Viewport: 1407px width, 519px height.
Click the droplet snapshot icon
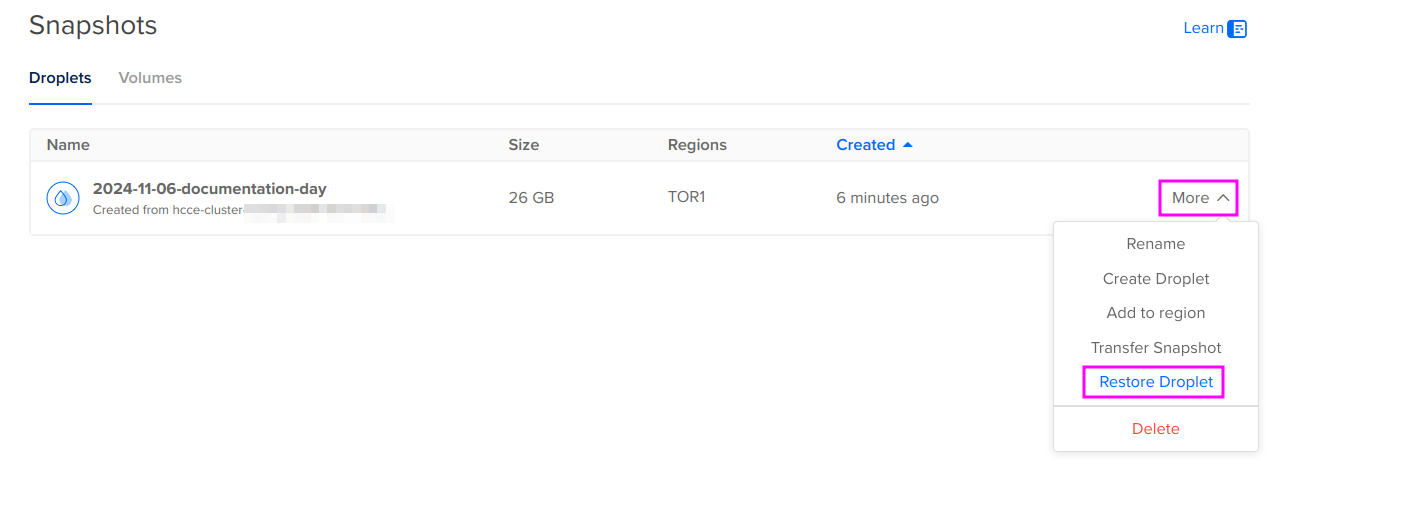tap(63, 198)
